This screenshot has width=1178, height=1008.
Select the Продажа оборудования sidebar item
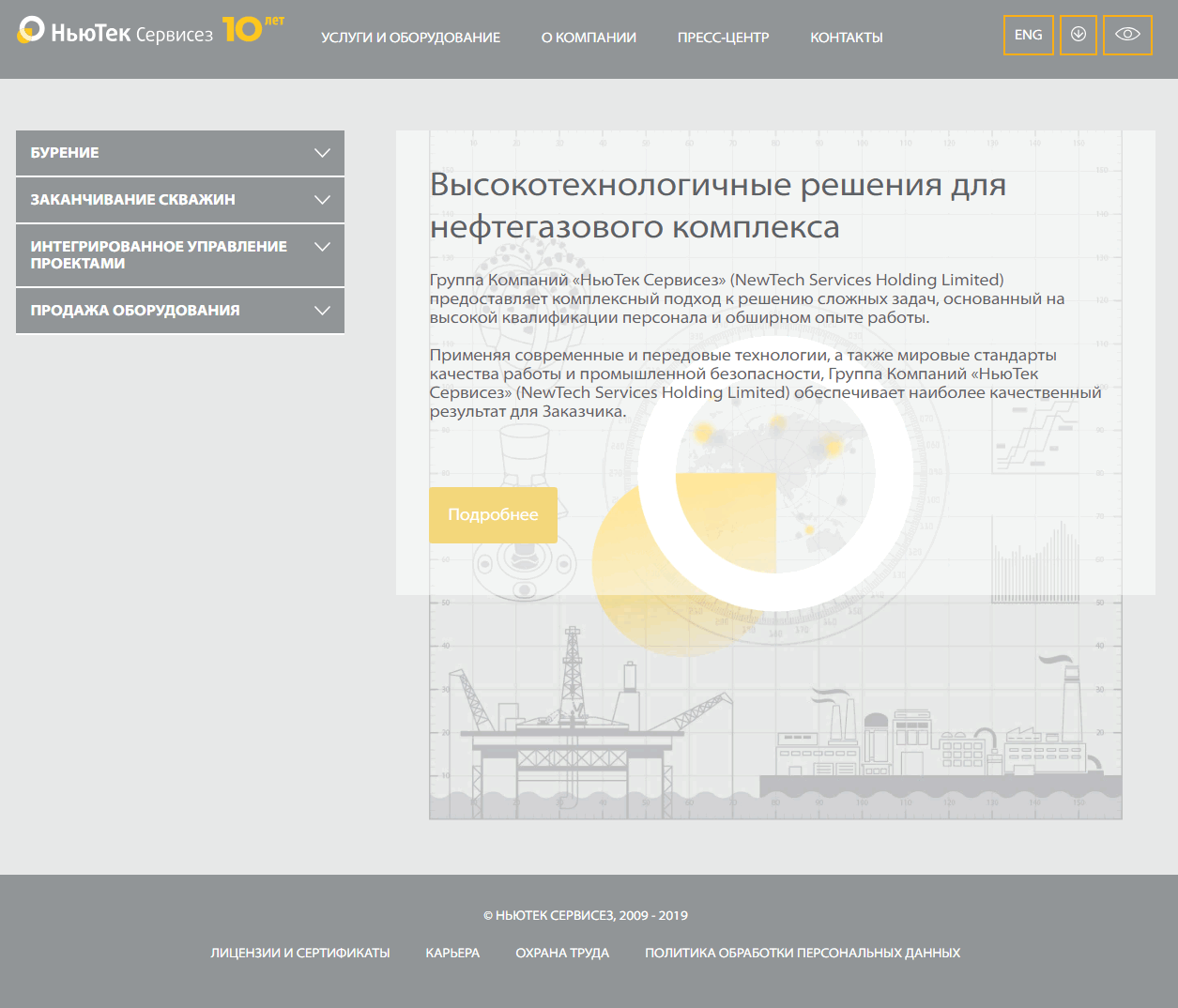180,311
